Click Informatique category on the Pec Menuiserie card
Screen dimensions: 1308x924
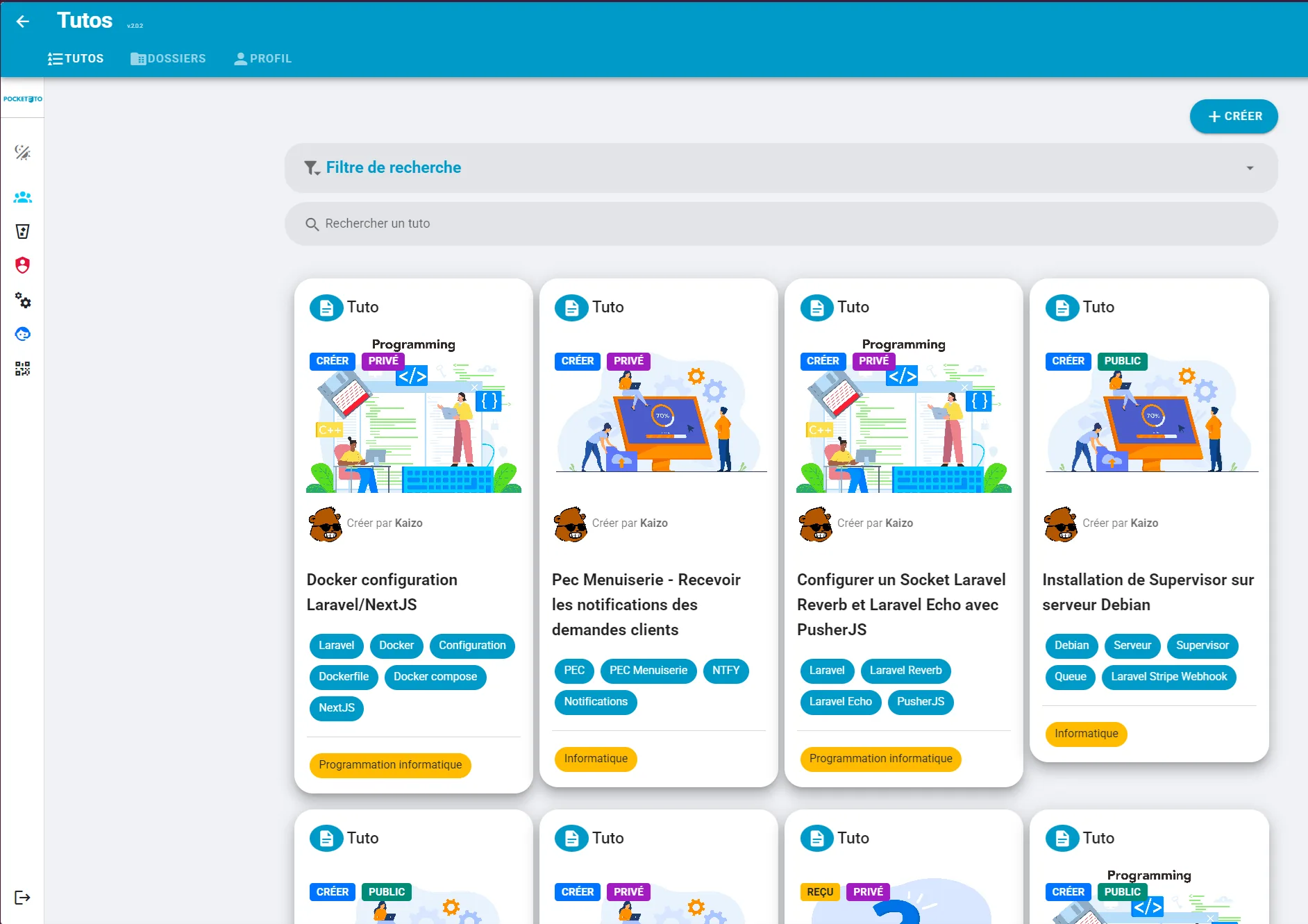pos(596,759)
